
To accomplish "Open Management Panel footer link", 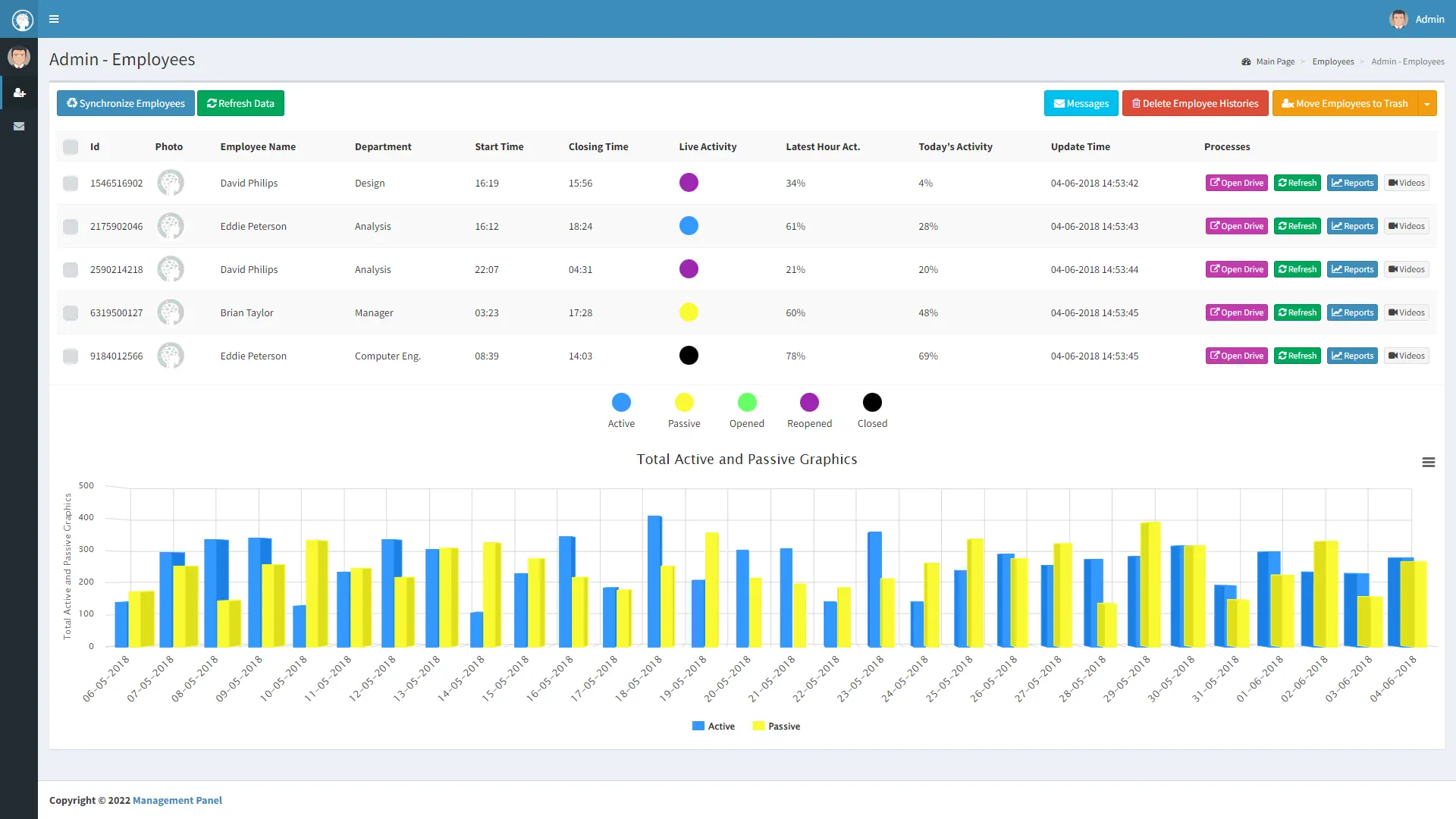I will 177,800.
